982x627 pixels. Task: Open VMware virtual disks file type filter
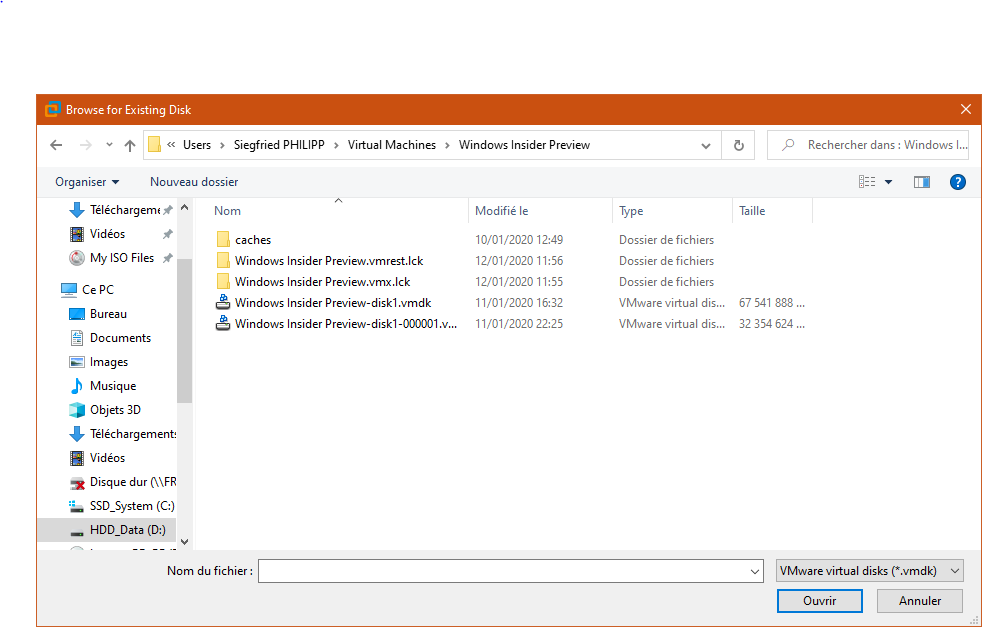pyautogui.click(x=869, y=571)
